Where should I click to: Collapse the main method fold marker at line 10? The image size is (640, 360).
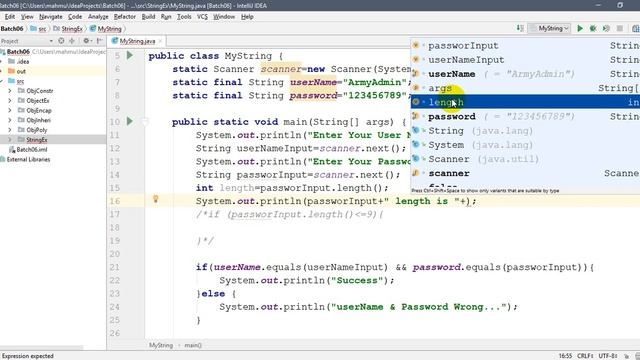145,121
